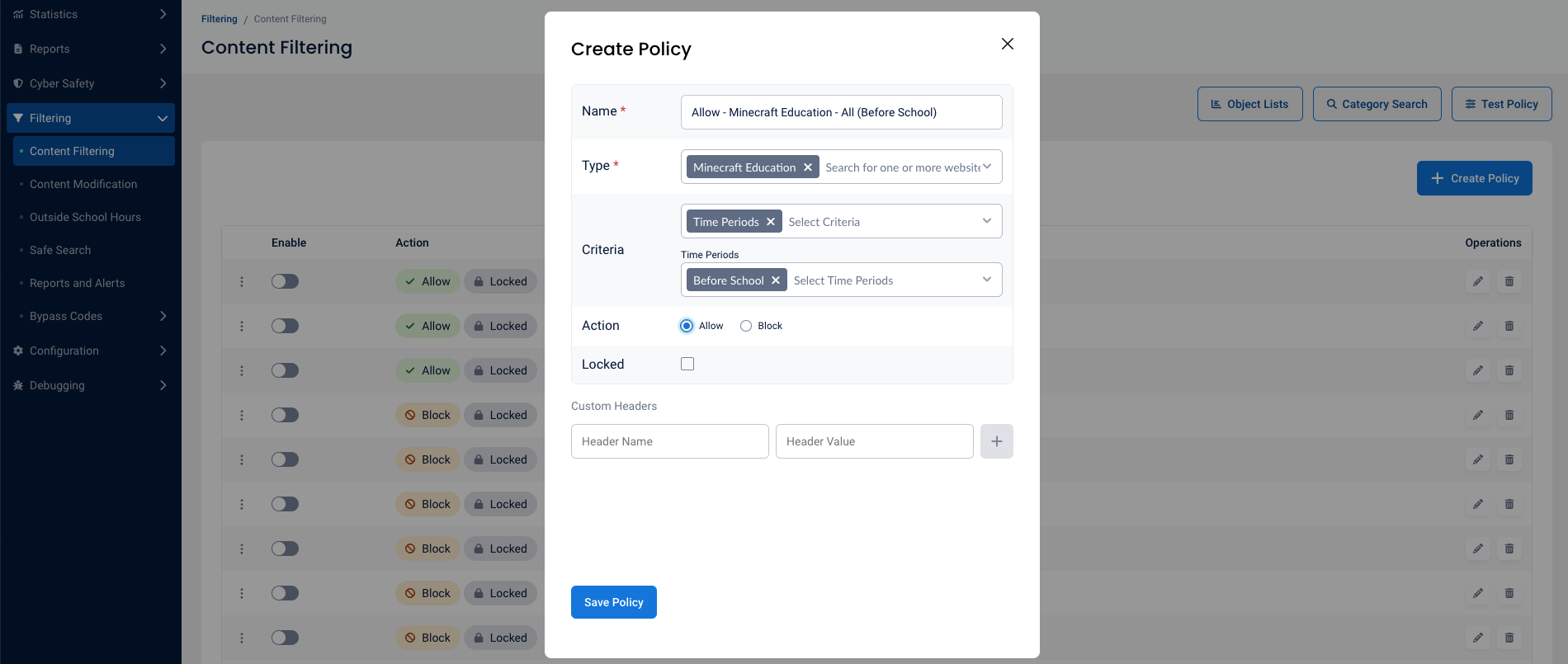Click the edit pencil icon in first policy row

click(x=1478, y=281)
